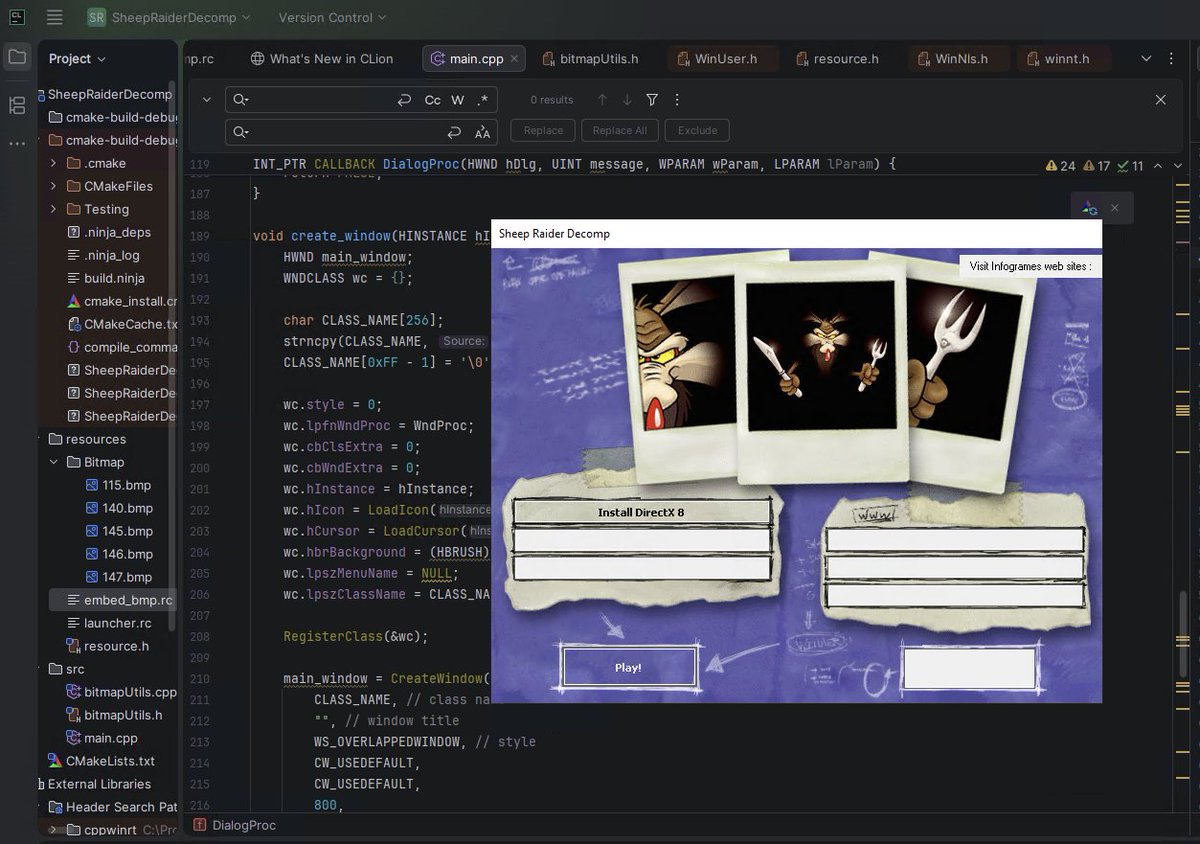The width and height of the screenshot is (1200, 844).
Task: Close the floating AI assistant popup
Action: coord(1114,208)
